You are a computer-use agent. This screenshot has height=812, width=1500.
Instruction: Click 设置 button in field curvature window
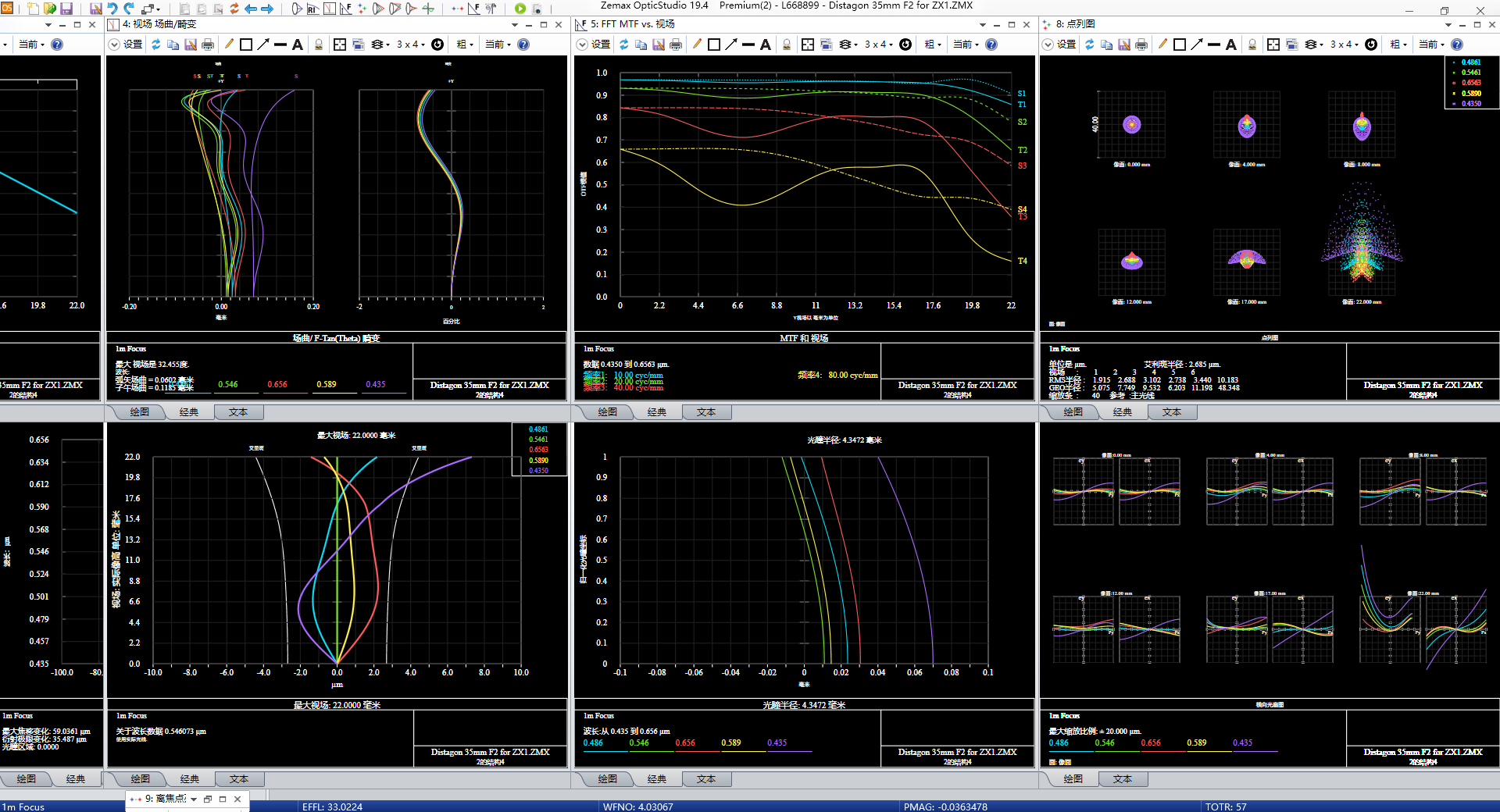pos(133,45)
